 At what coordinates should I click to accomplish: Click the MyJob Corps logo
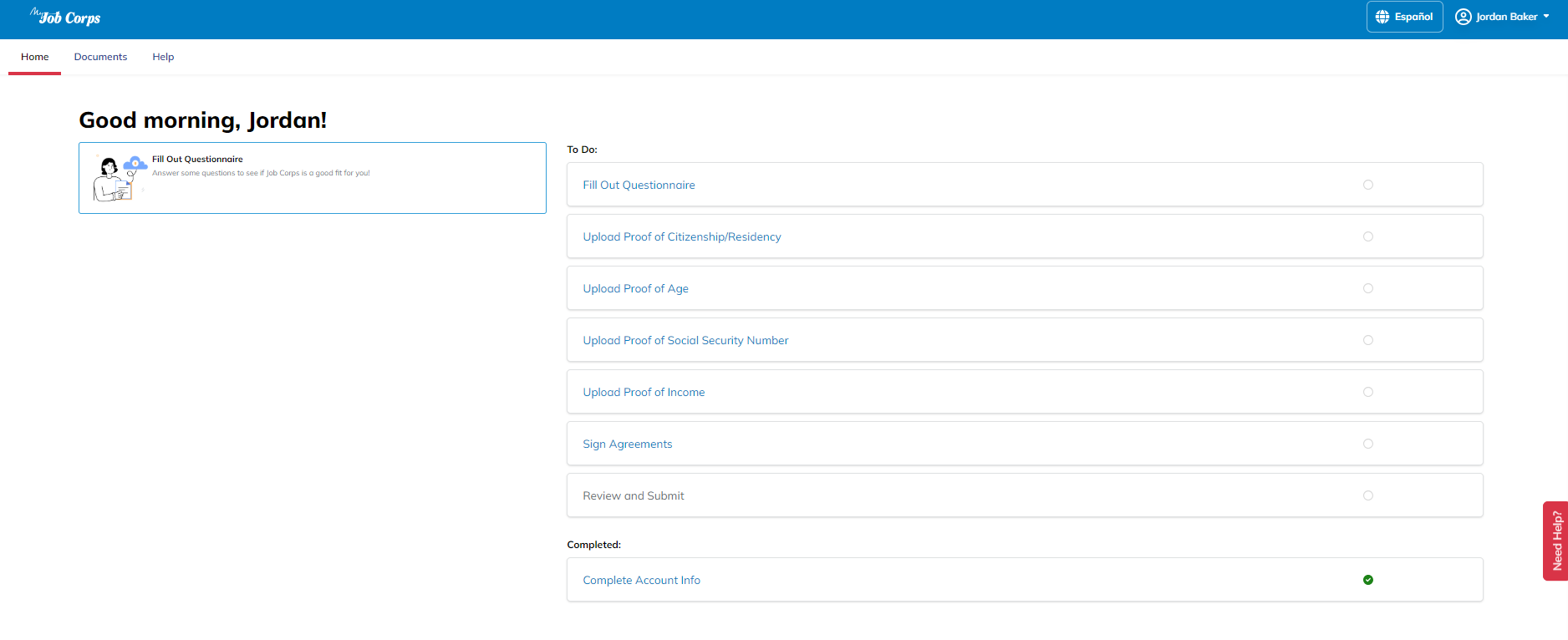click(65, 17)
